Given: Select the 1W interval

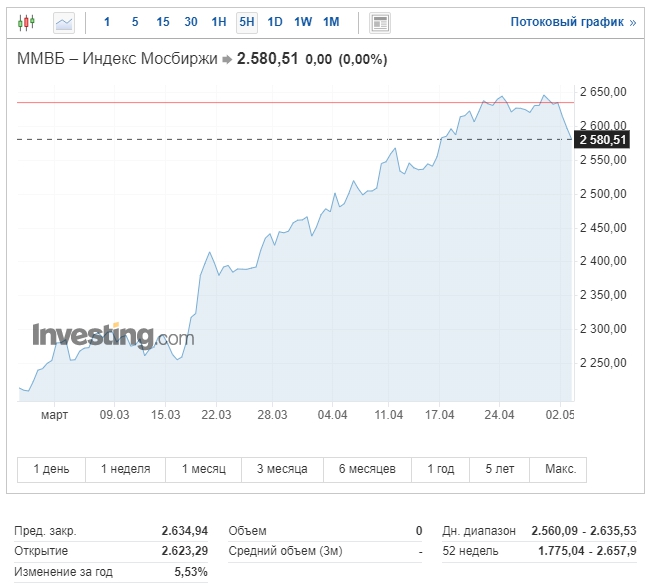Looking at the screenshot, I should (303, 22).
